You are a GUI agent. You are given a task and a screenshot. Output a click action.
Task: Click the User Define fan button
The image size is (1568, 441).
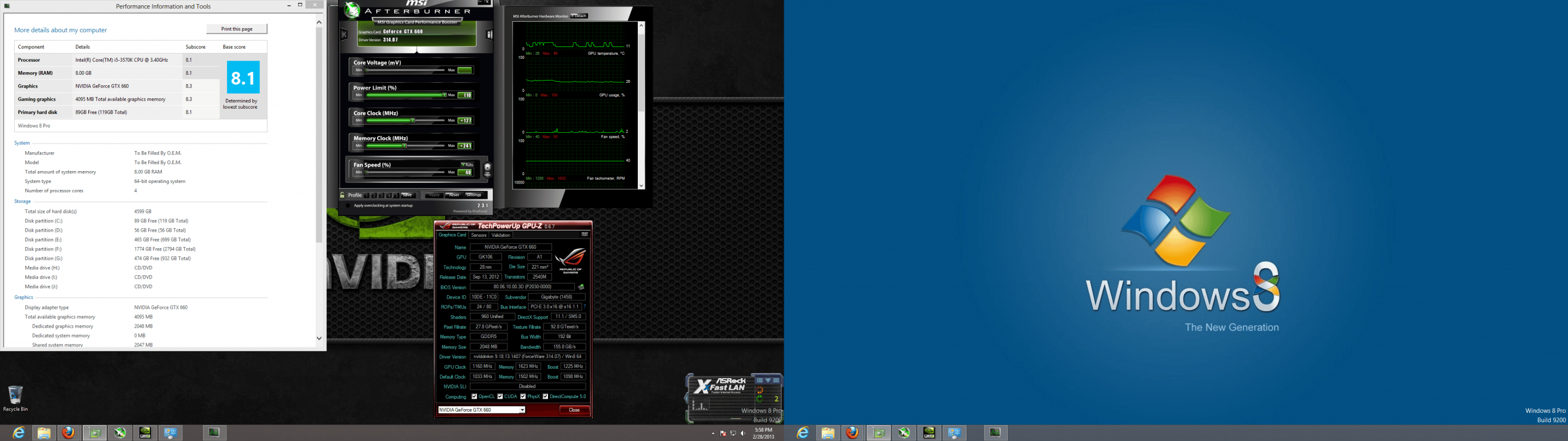pyautogui.click(x=488, y=171)
